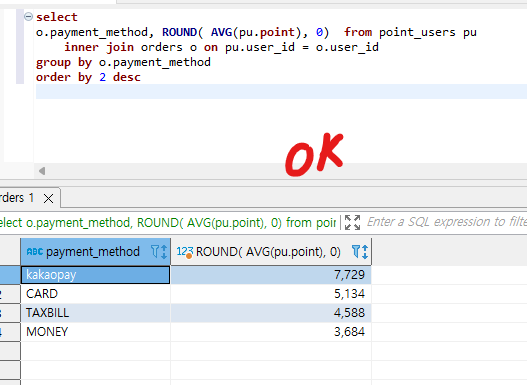Select the 7,729 value cell
The width and height of the screenshot is (527, 385).
[271, 275]
